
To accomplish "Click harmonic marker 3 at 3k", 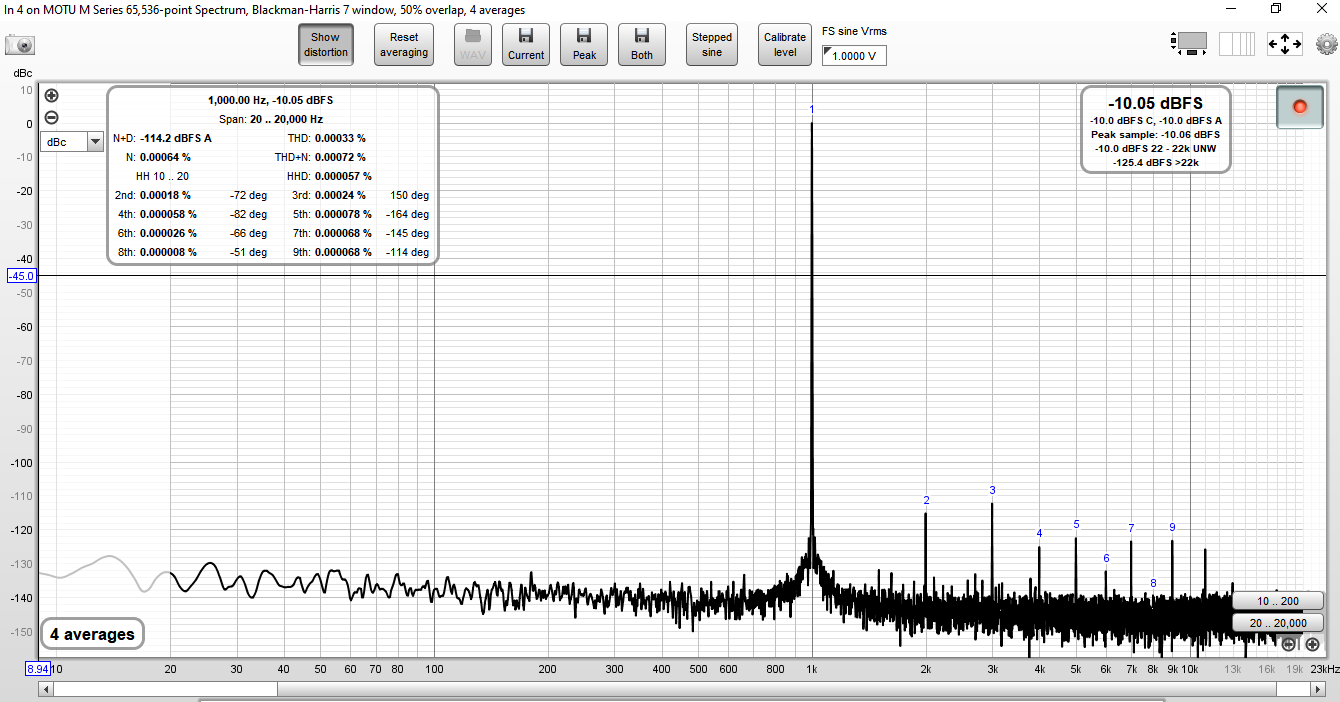I will [x=992, y=490].
